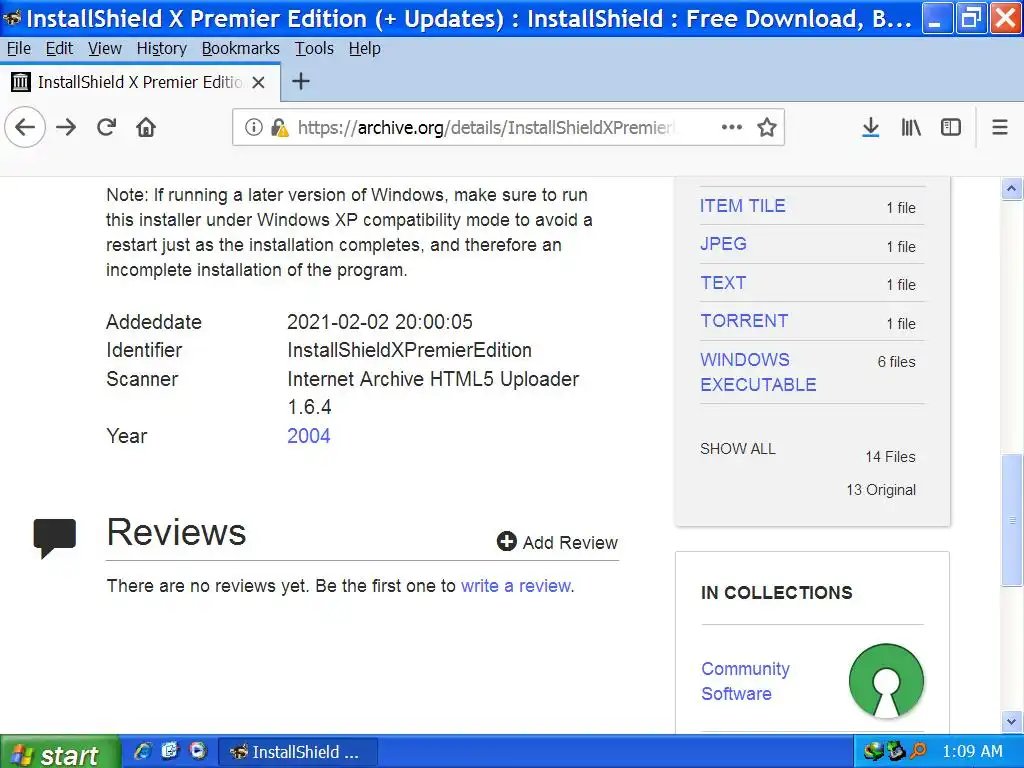Click the 14 Files count text
Viewport: 1024px width, 768px height.
pyautogui.click(x=890, y=457)
